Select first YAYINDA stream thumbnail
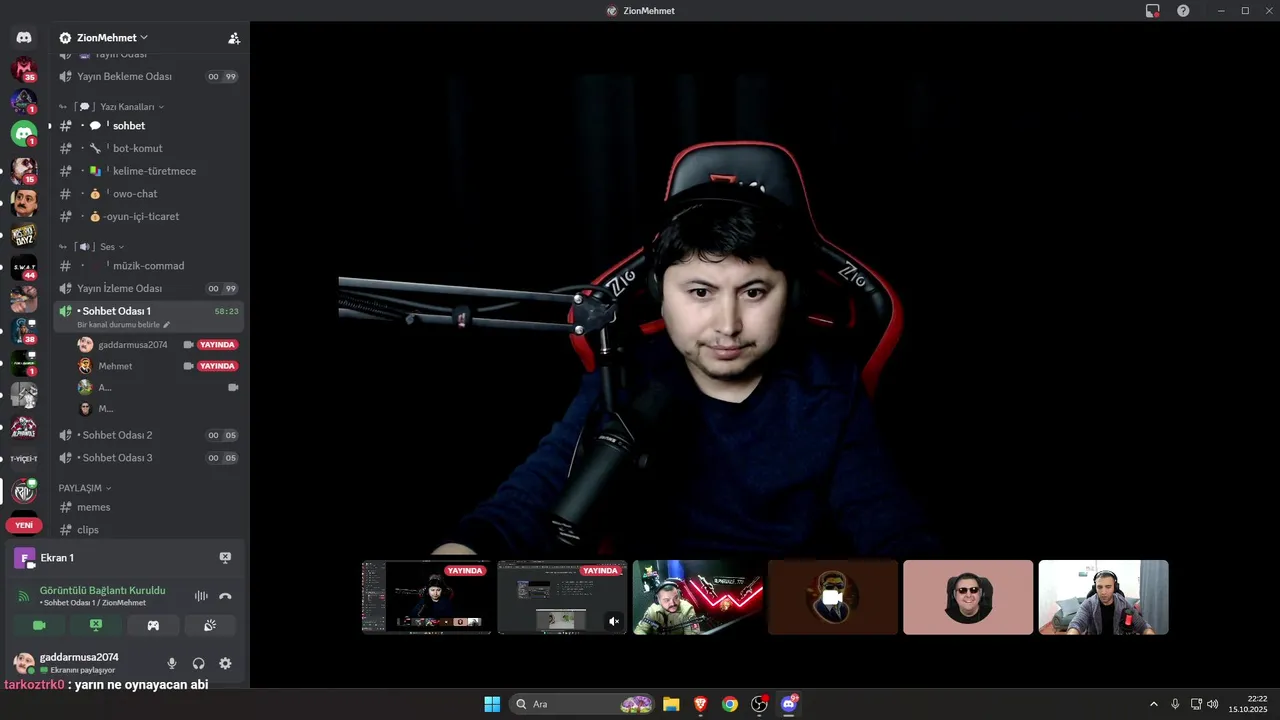Screen dimensions: 1280x720 [x=427, y=597]
